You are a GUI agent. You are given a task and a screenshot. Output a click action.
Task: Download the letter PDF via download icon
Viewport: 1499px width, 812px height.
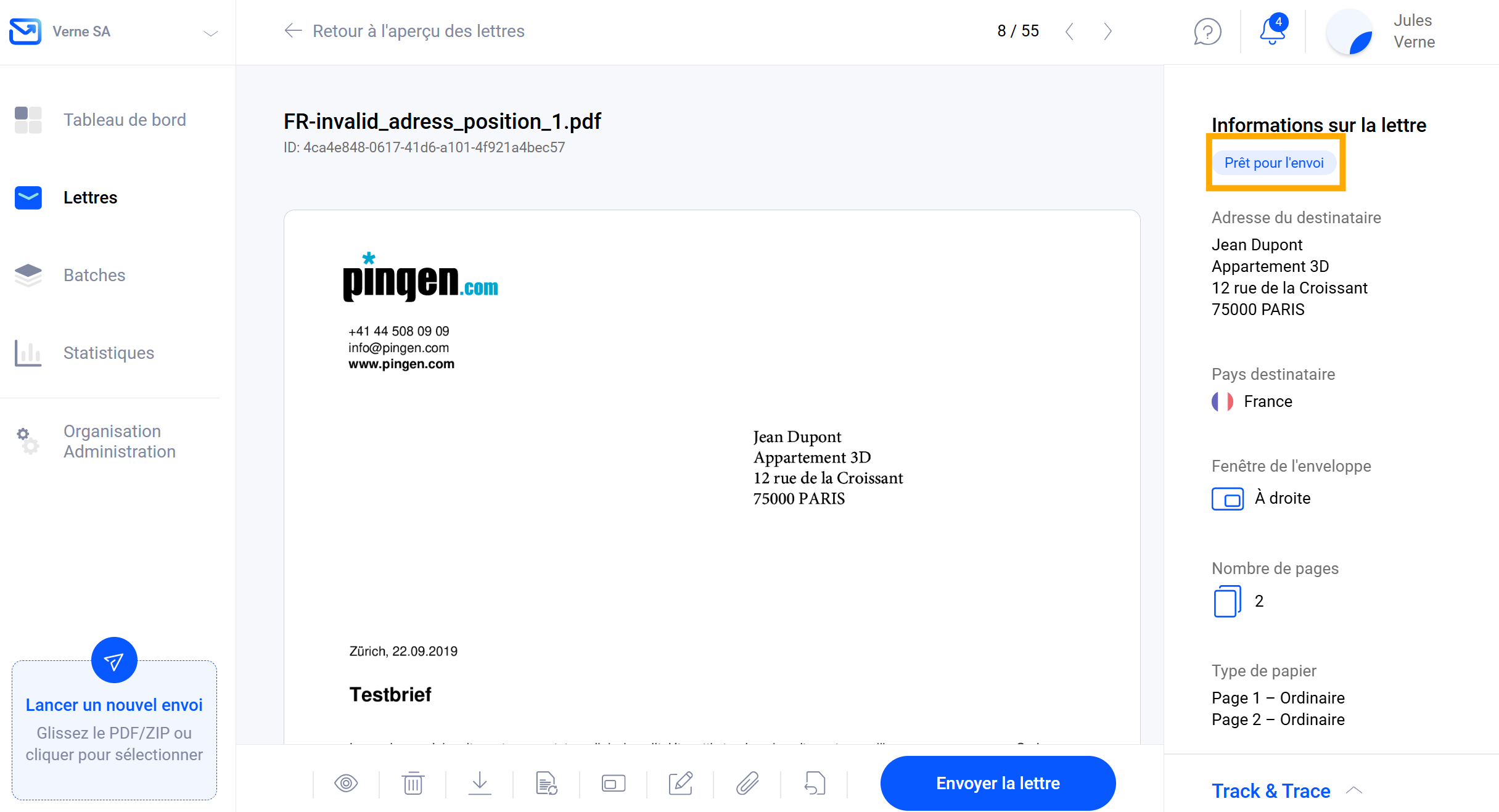click(480, 783)
